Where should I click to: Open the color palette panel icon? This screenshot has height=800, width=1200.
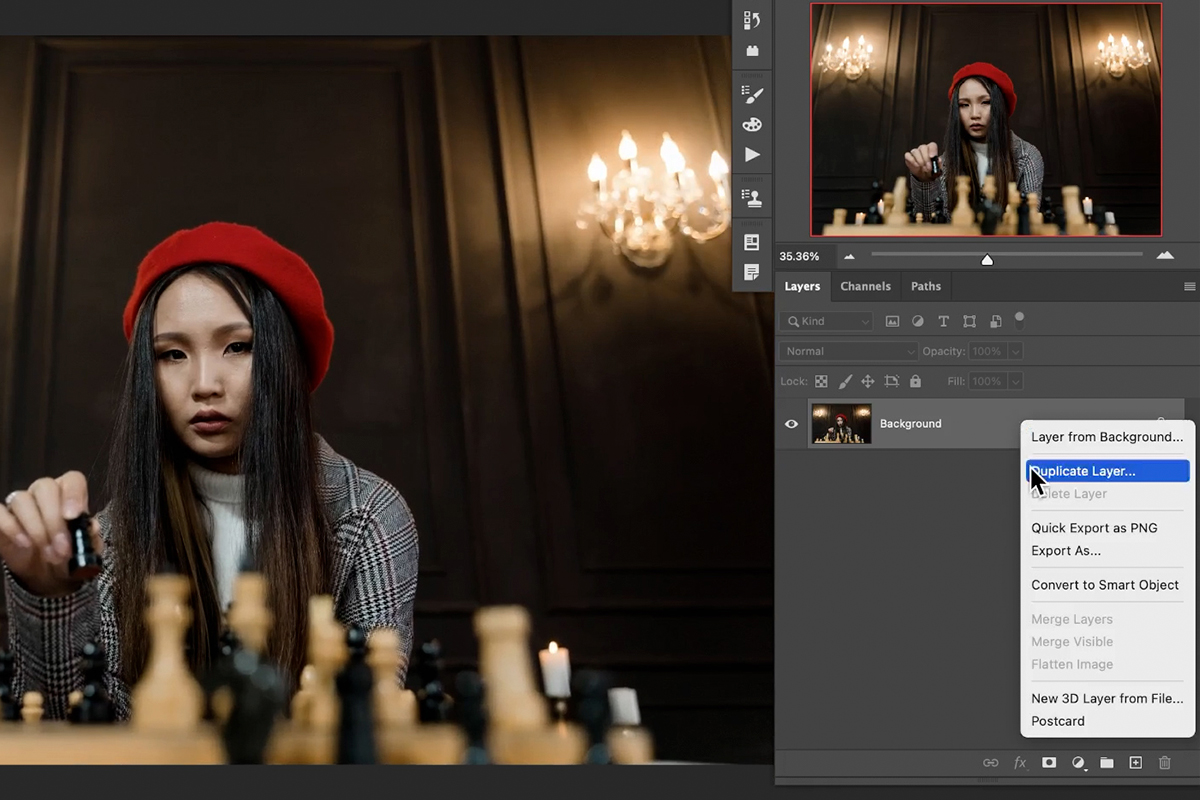click(x=752, y=124)
